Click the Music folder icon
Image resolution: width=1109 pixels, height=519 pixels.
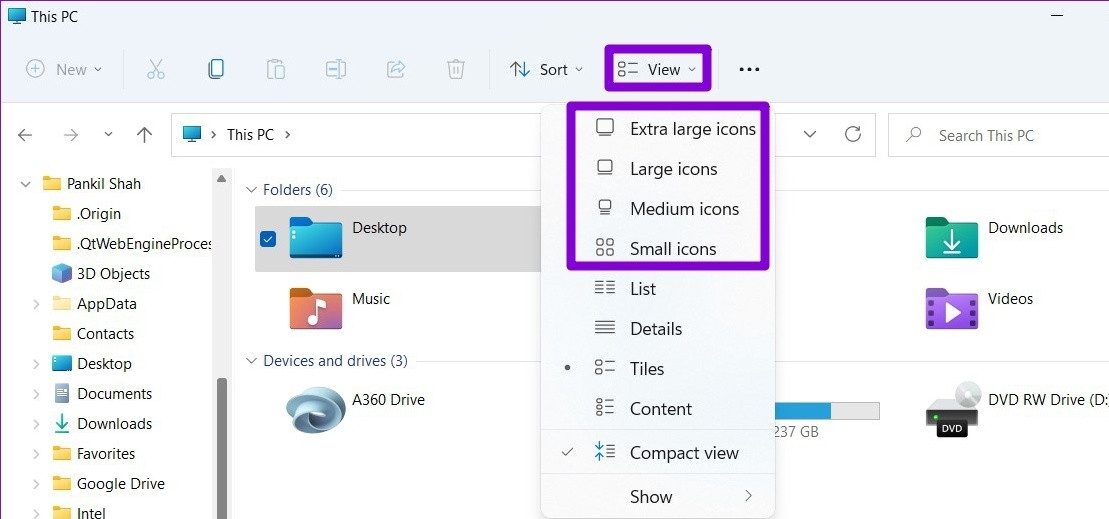click(x=315, y=308)
